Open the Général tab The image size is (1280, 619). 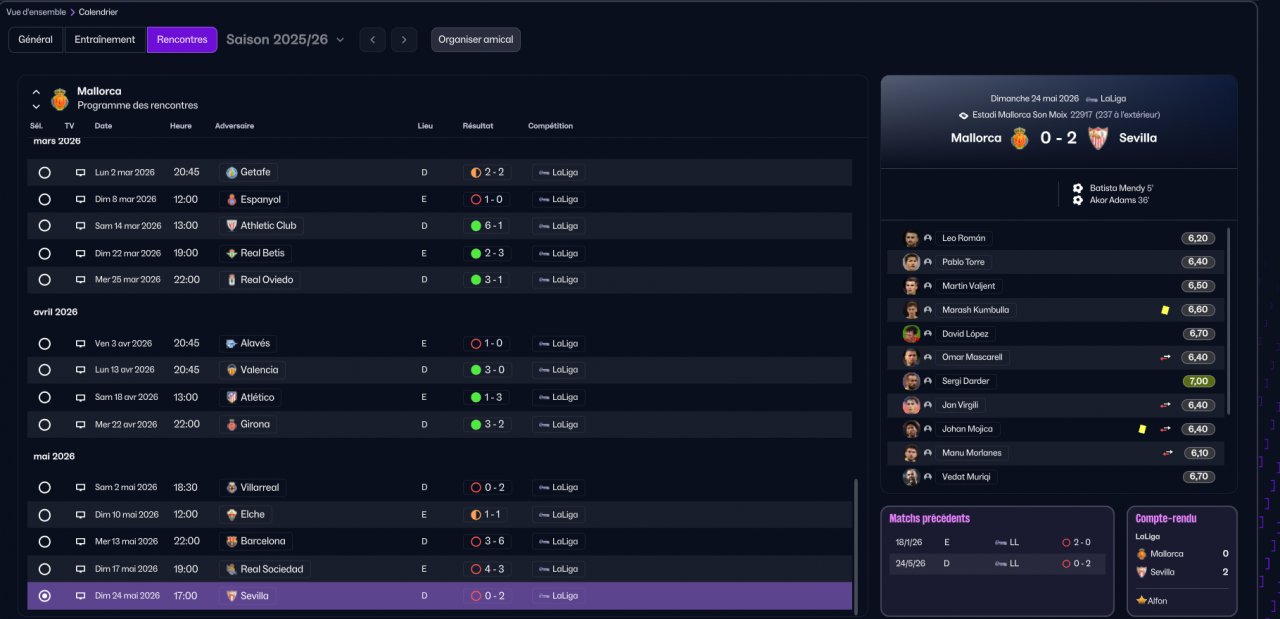[36, 40]
